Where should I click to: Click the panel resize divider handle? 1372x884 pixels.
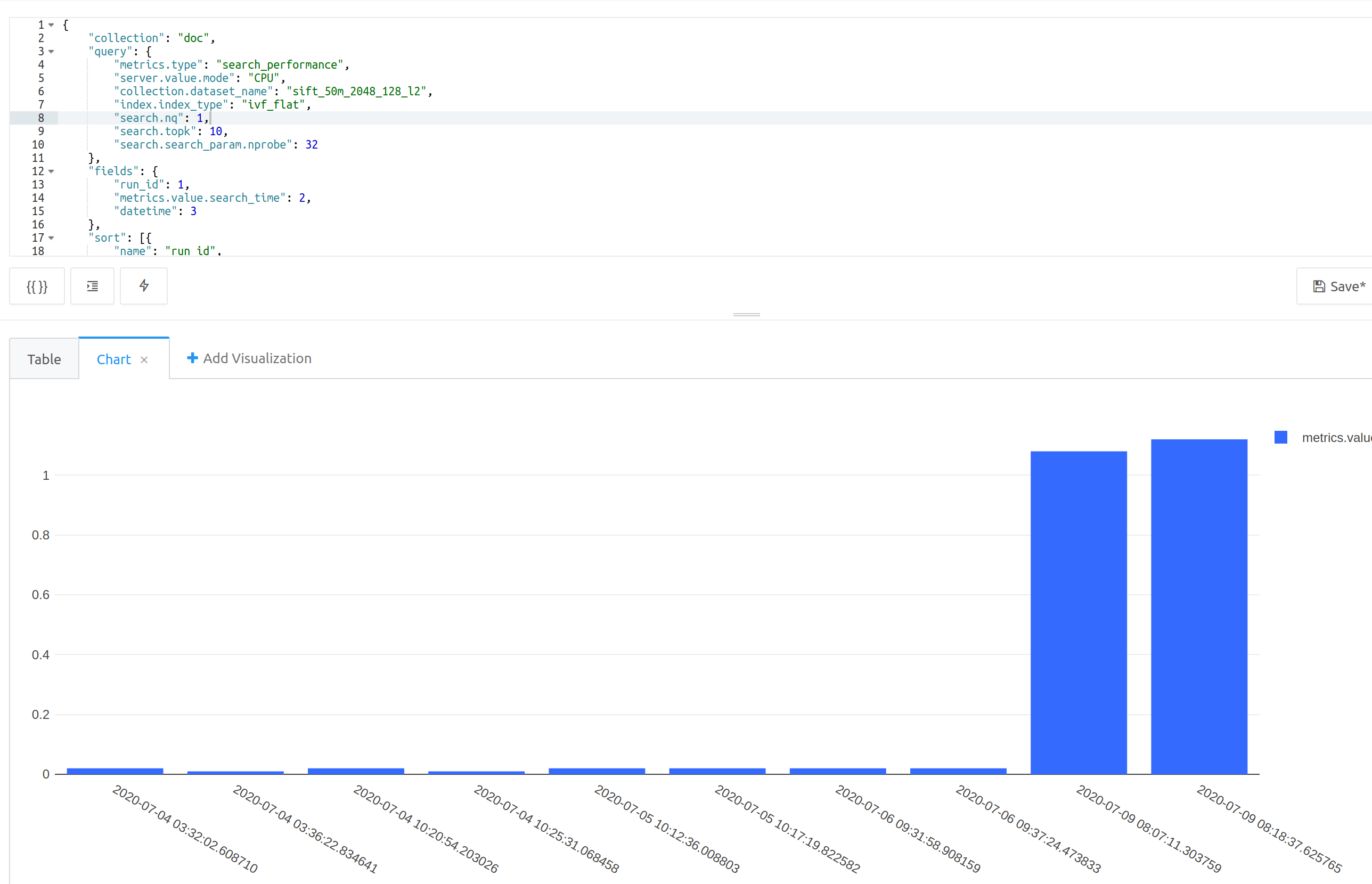click(x=746, y=315)
